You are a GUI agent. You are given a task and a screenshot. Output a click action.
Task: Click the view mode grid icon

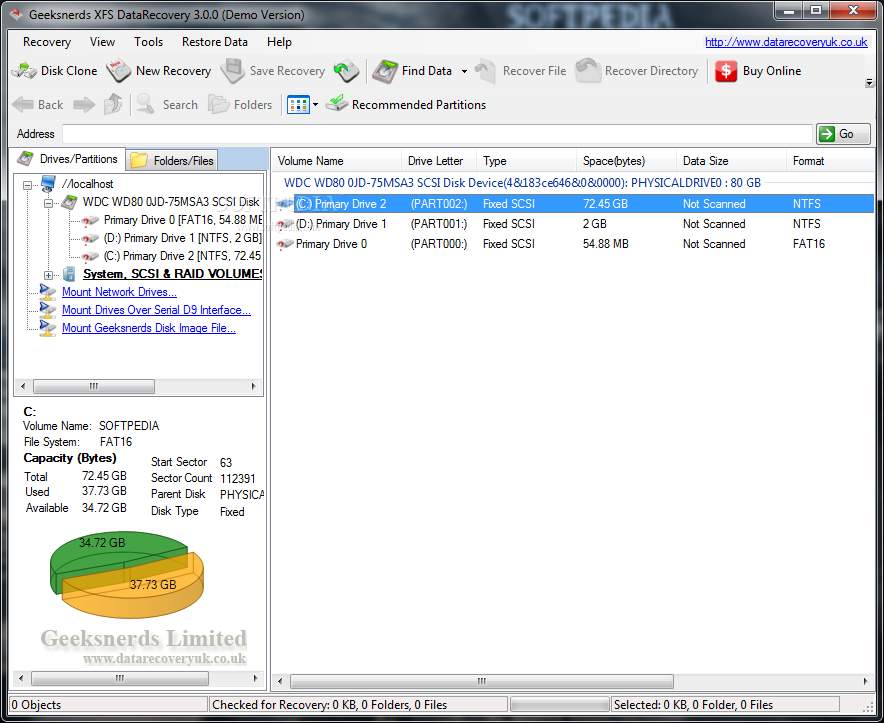coord(298,104)
